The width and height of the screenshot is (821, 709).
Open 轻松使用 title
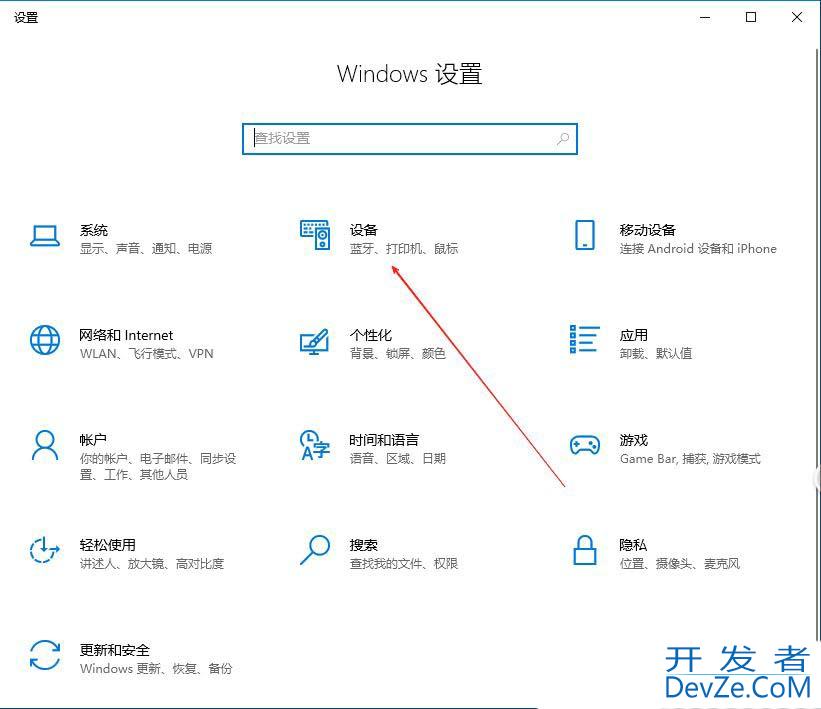[108, 545]
